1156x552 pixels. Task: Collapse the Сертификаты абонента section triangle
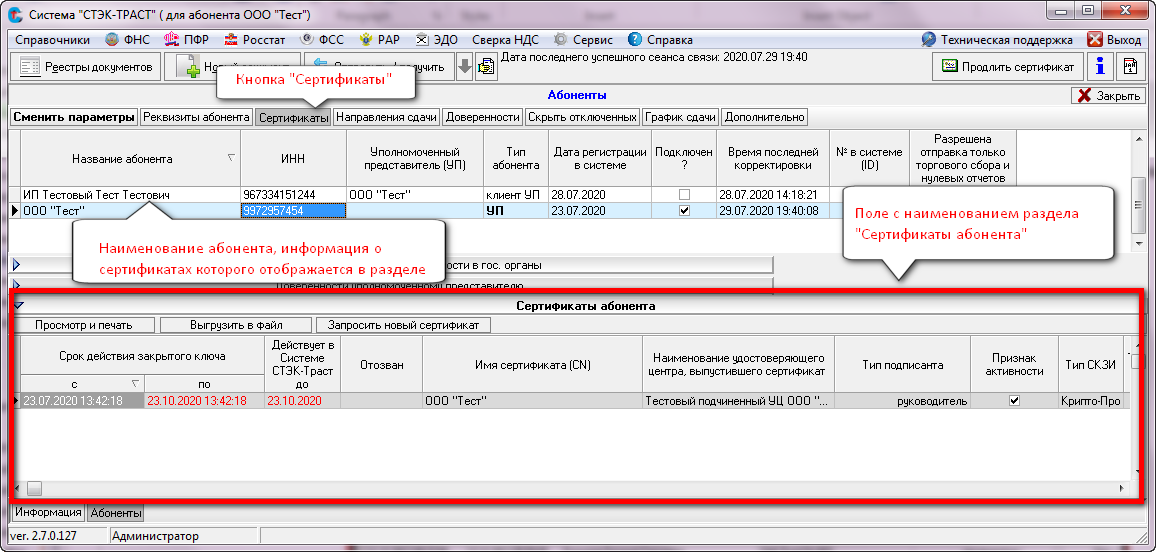[x=18, y=305]
